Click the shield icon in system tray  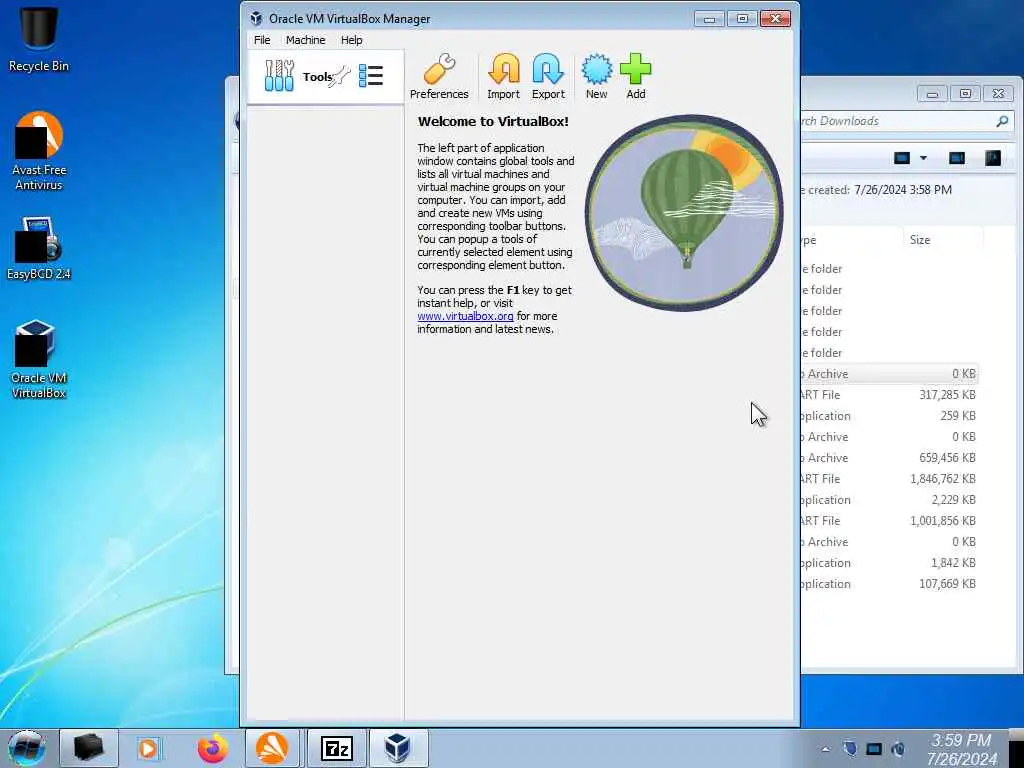click(849, 748)
